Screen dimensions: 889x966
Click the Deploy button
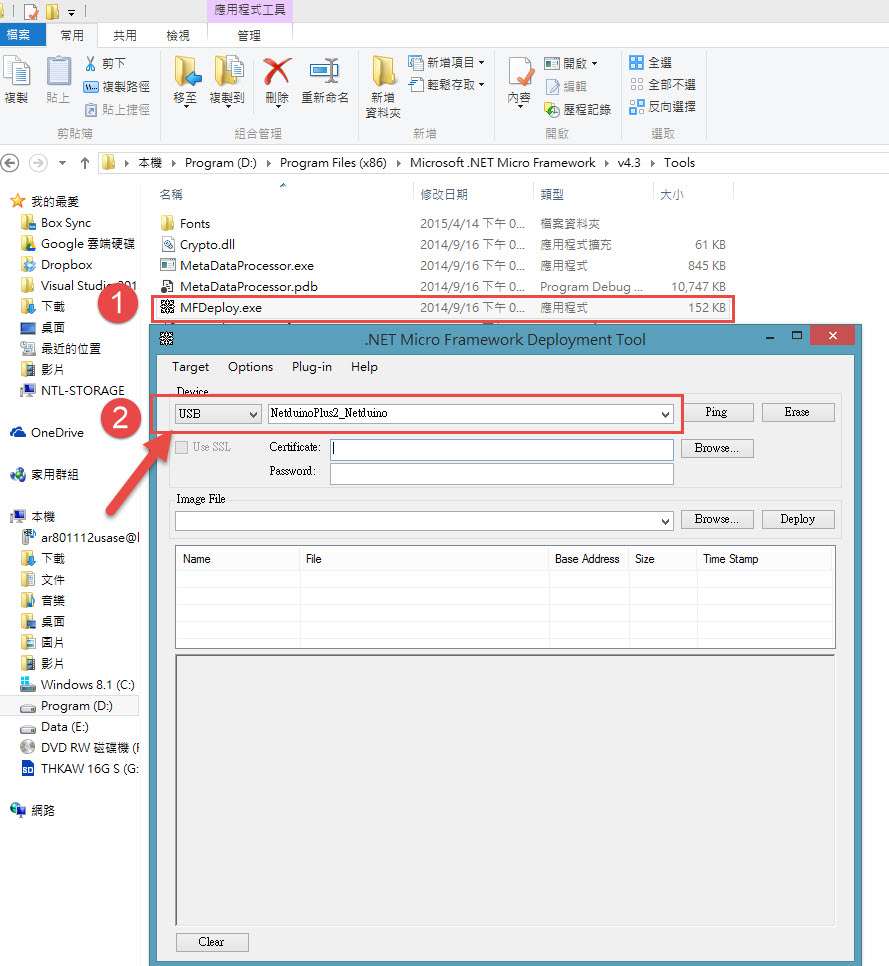tap(798, 519)
